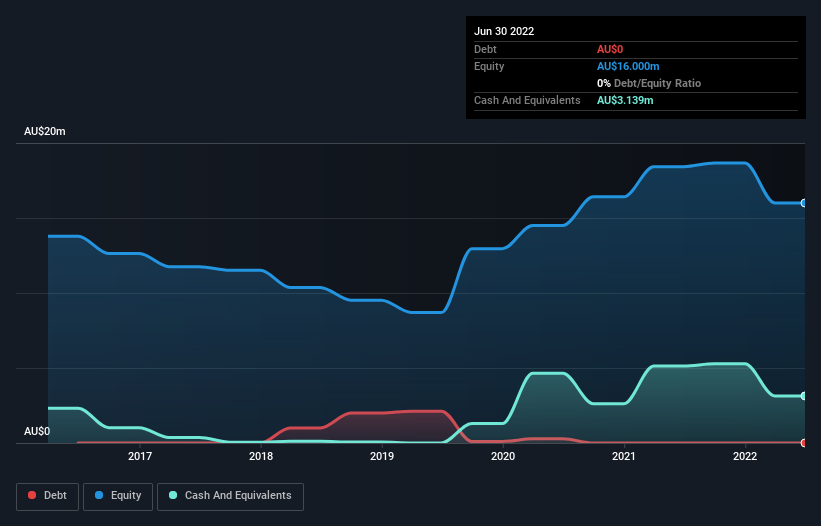Viewport: 821px width, 526px height.
Task: Click Cash And Equivalents label in tooltip
Action: pos(527,100)
